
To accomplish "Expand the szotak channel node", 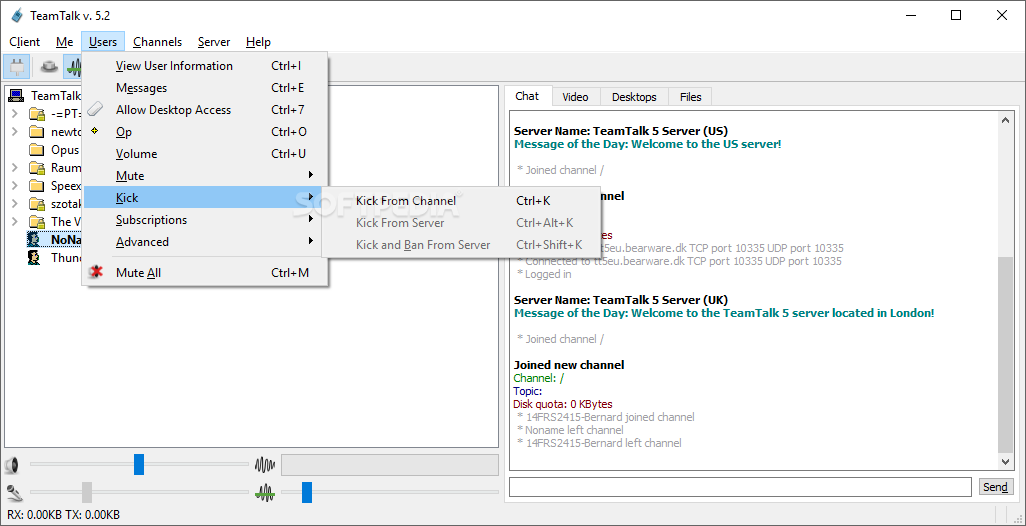I will click(14, 204).
